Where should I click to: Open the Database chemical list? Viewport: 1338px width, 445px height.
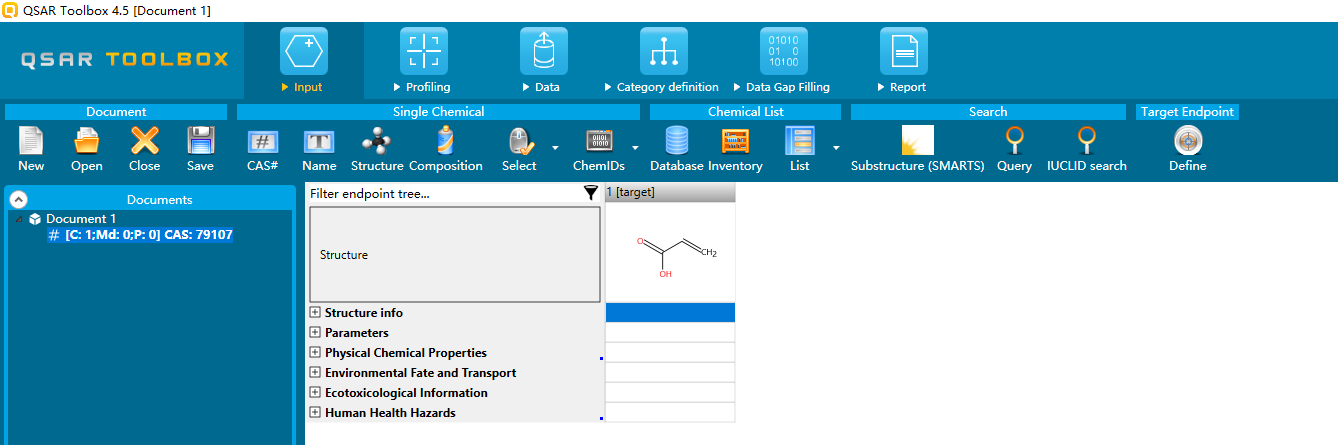tap(676, 142)
